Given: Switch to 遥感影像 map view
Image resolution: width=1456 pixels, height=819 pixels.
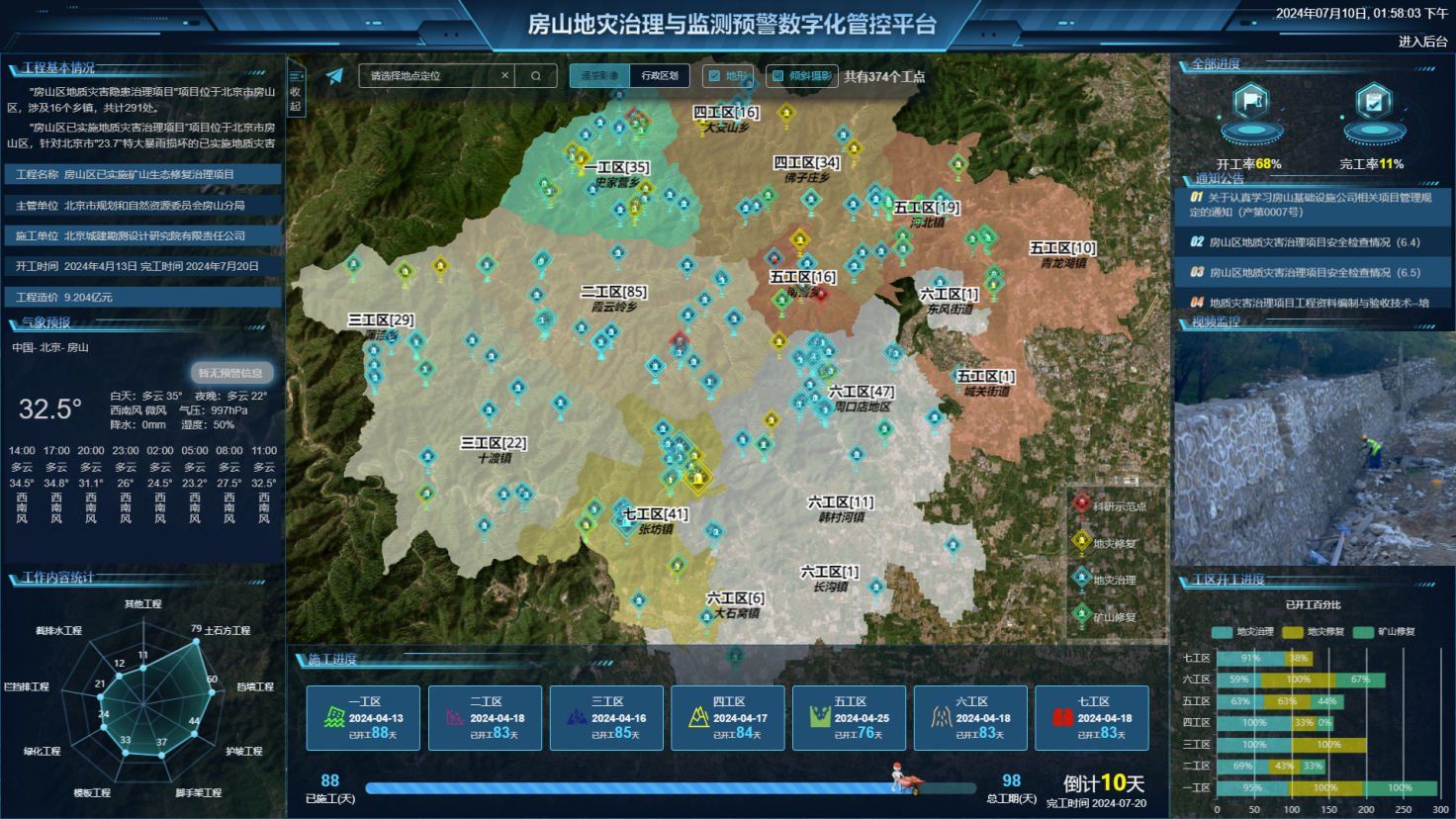Looking at the screenshot, I should (599, 76).
